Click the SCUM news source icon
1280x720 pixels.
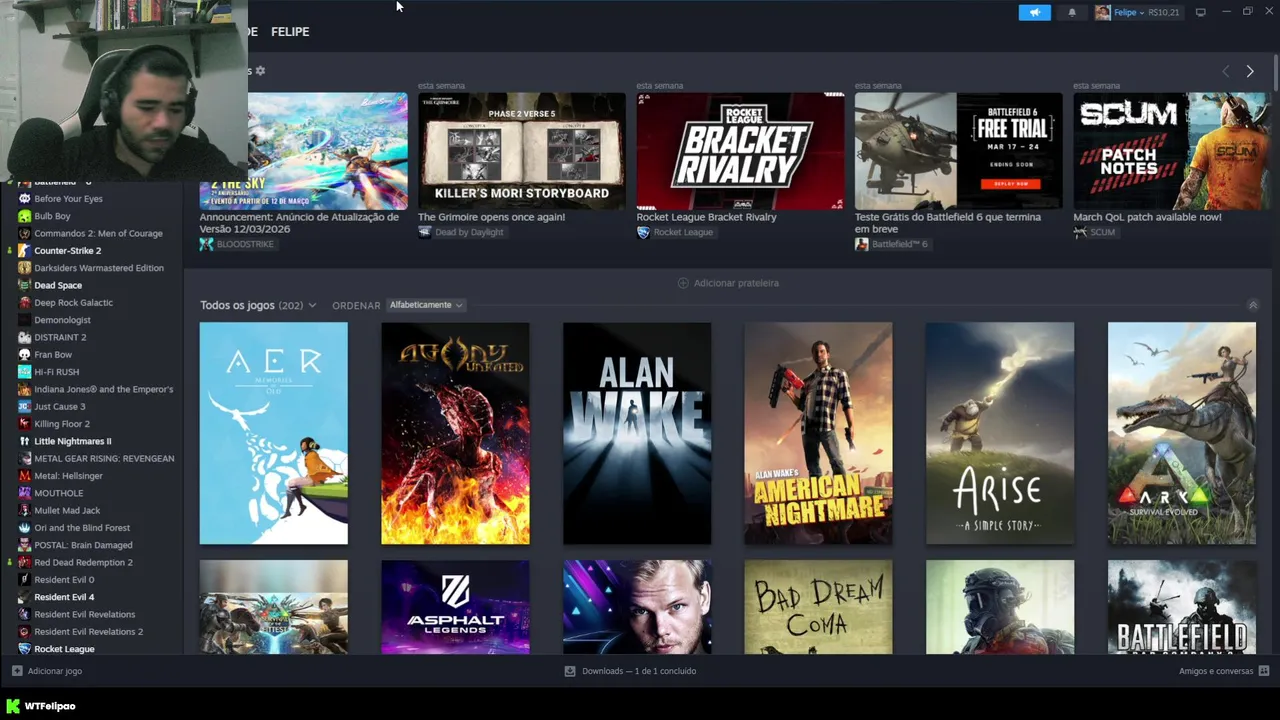coord(1080,232)
